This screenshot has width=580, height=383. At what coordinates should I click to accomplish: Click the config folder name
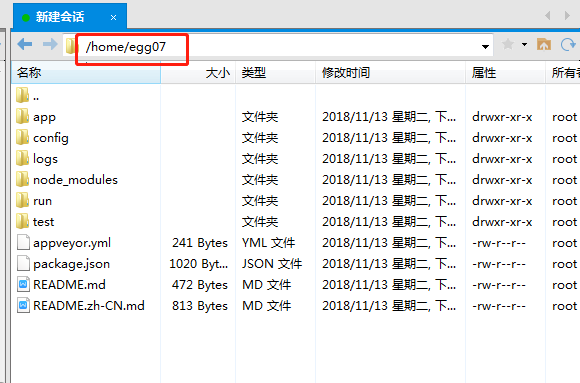(51, 138)
